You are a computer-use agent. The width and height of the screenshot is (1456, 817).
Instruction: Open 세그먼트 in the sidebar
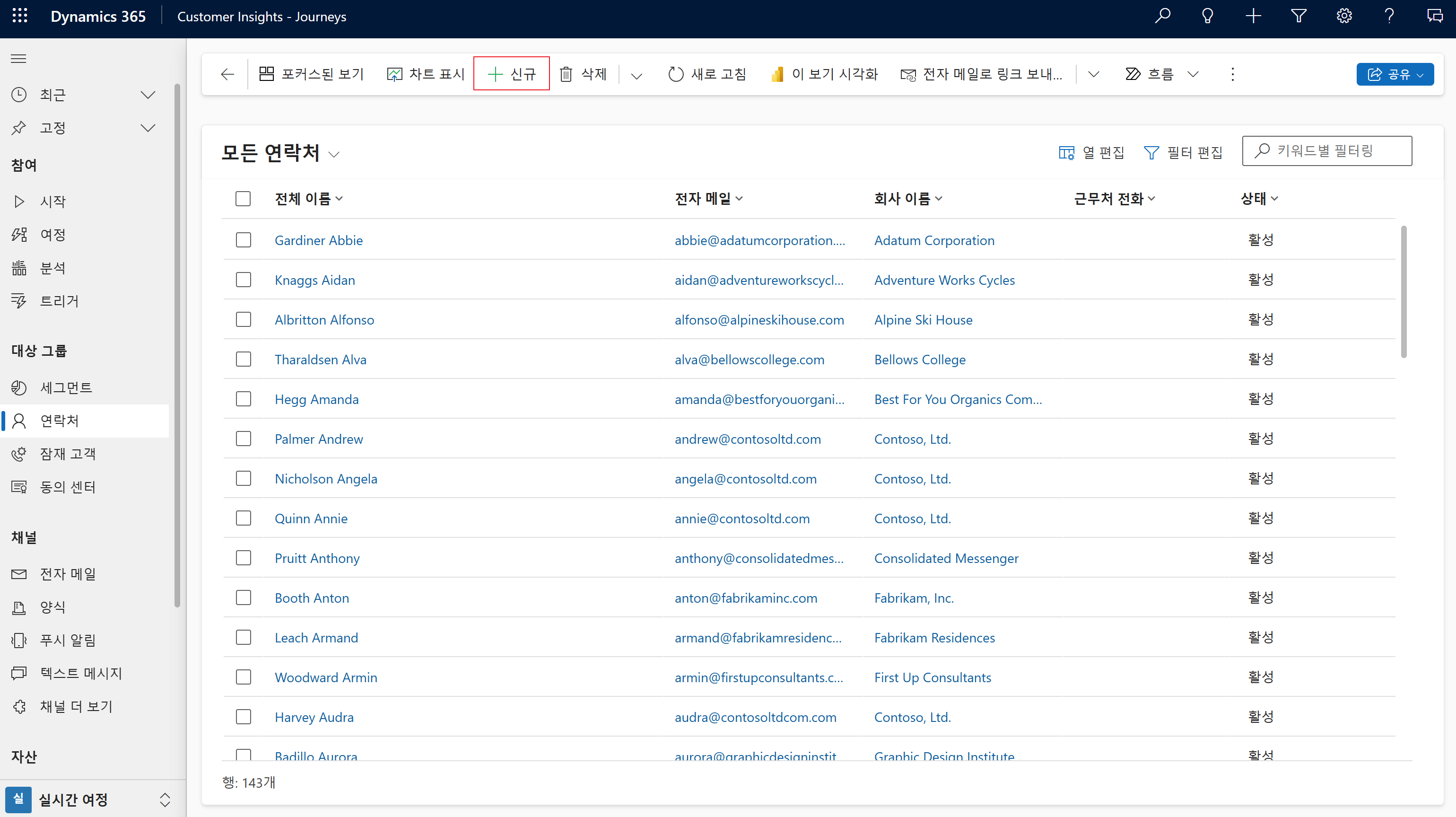(x=66, y=388)
